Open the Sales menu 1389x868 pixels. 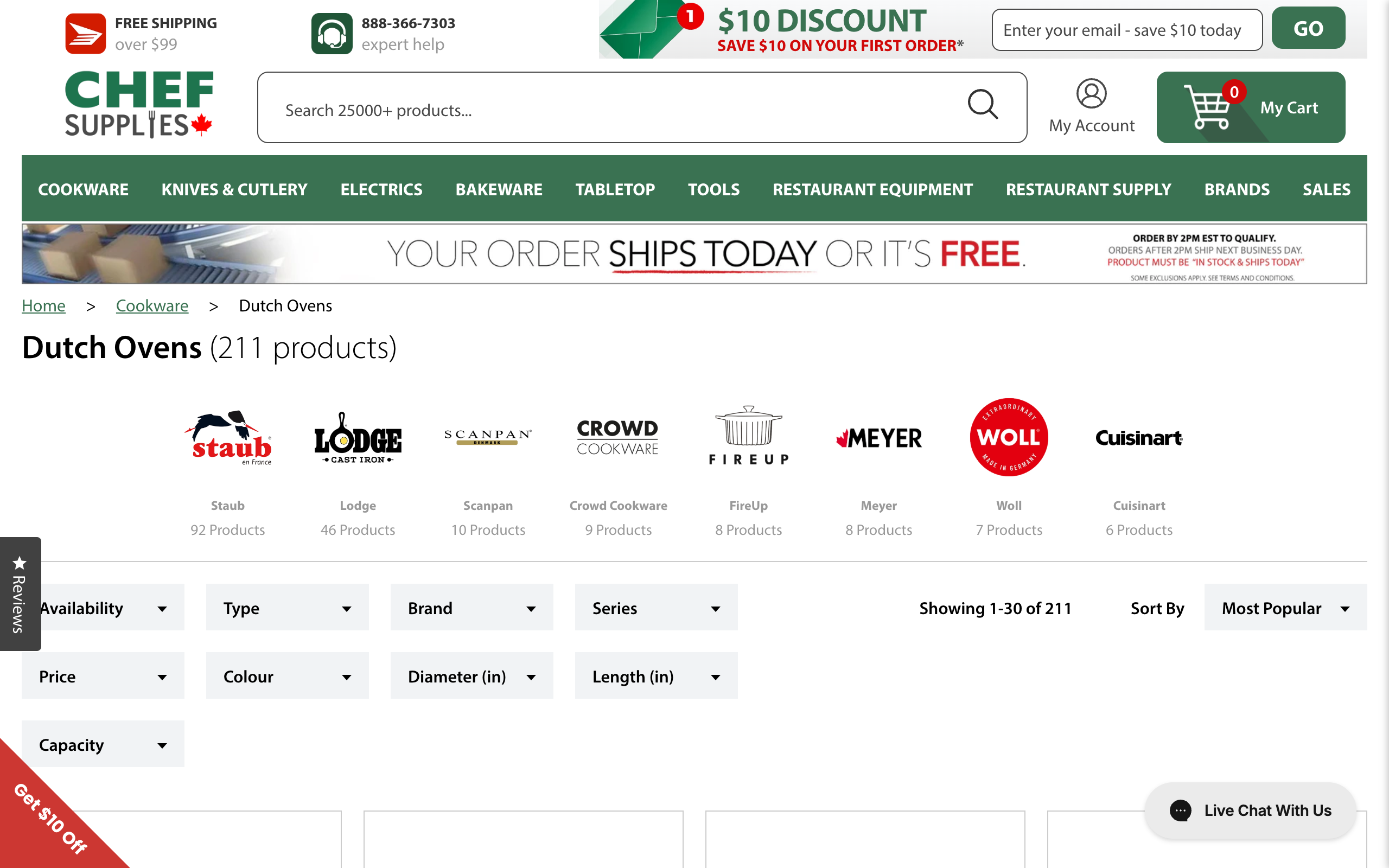tap(1327, 189)
